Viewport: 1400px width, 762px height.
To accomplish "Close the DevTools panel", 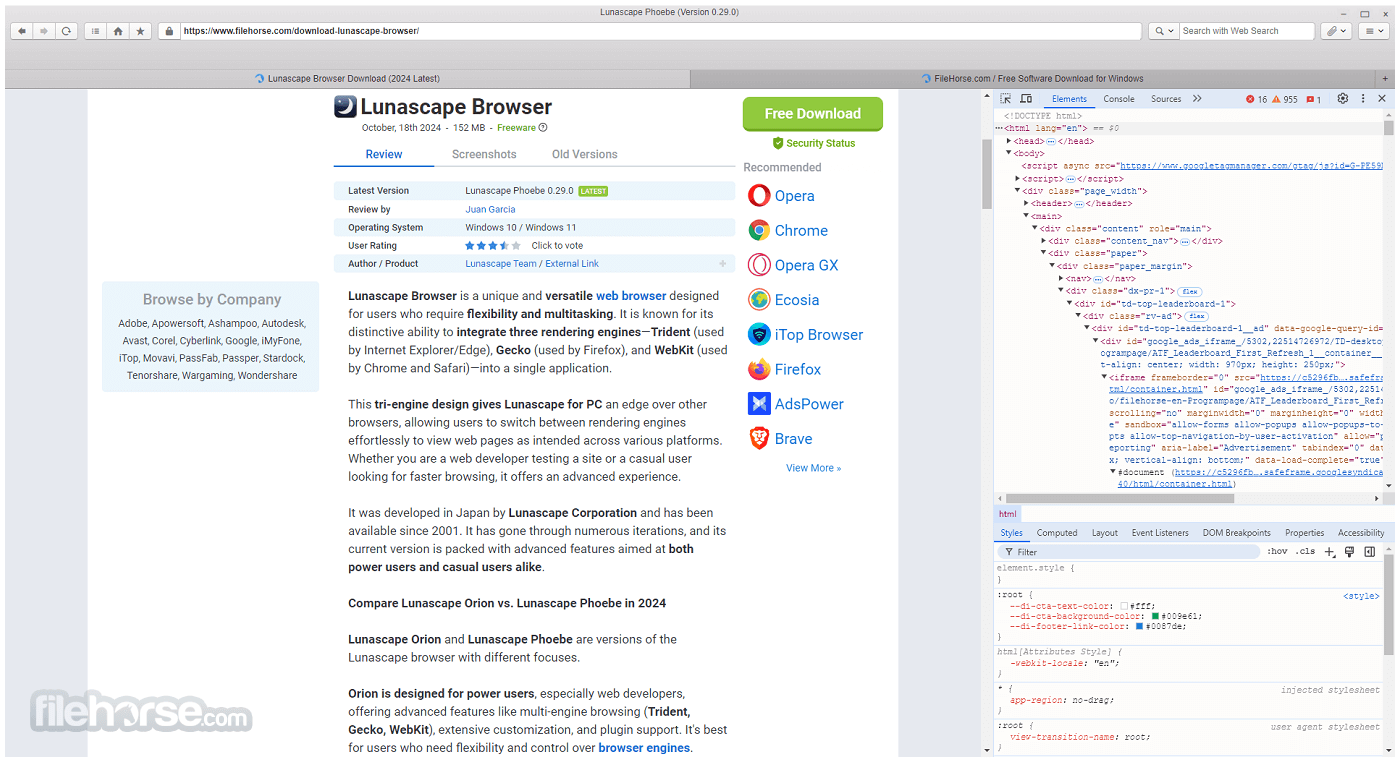I will [1382, 99].
